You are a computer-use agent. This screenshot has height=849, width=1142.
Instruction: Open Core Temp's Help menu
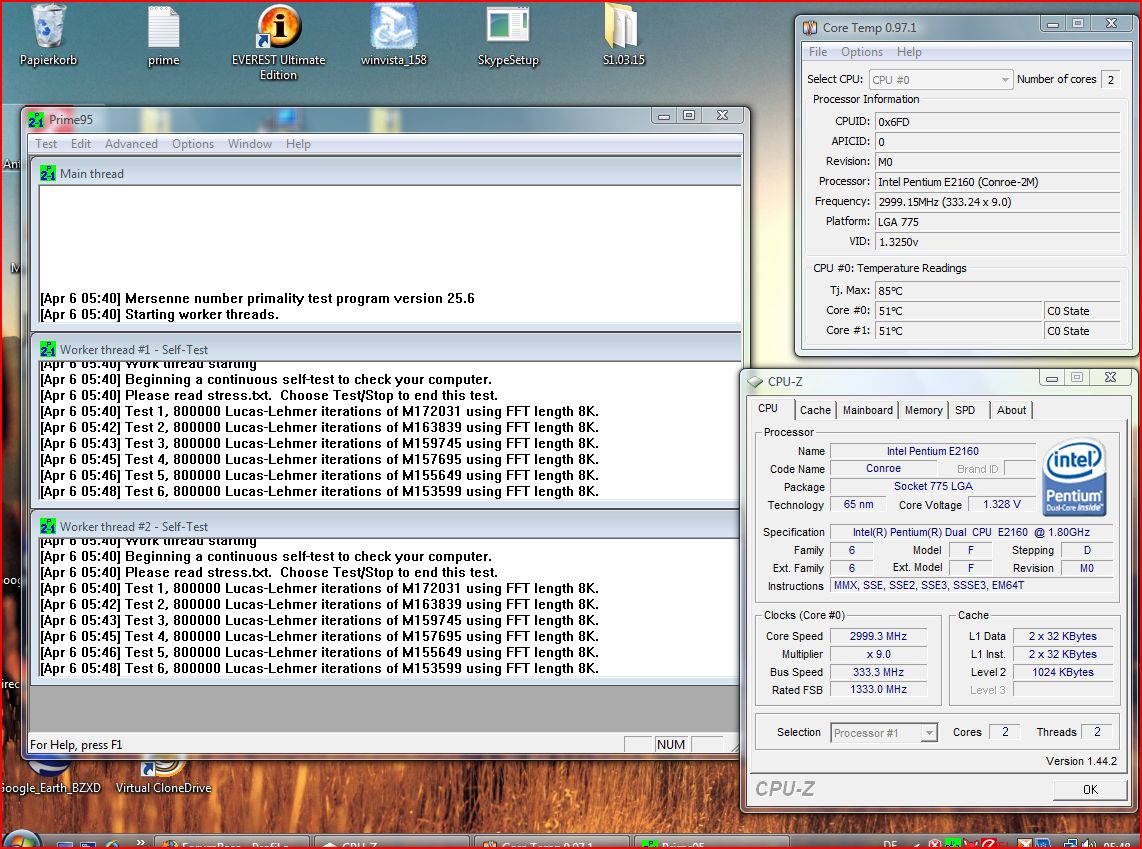(909, 52)
